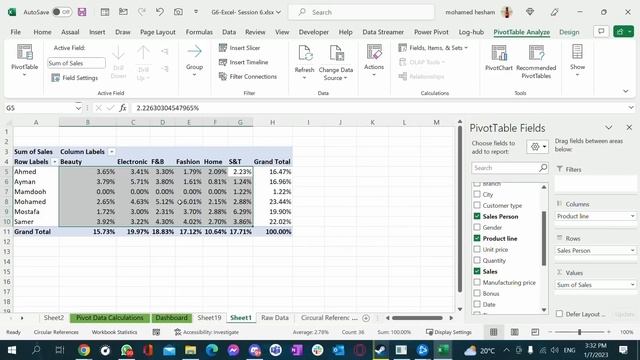This screenshot has height=360, width=640.
Task: Click the Refresh data icon
Action: [304, 53]
